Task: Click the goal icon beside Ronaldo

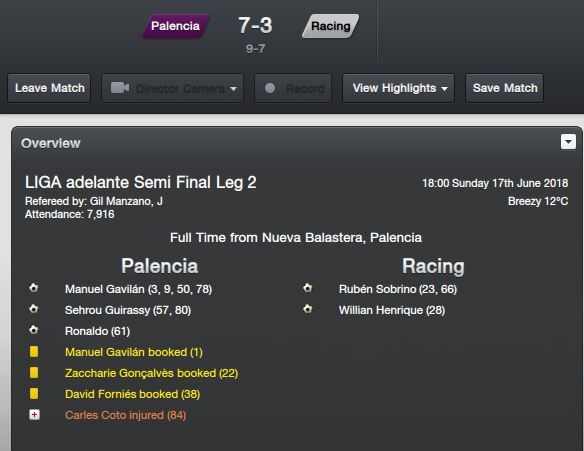Action: (34, 330)
